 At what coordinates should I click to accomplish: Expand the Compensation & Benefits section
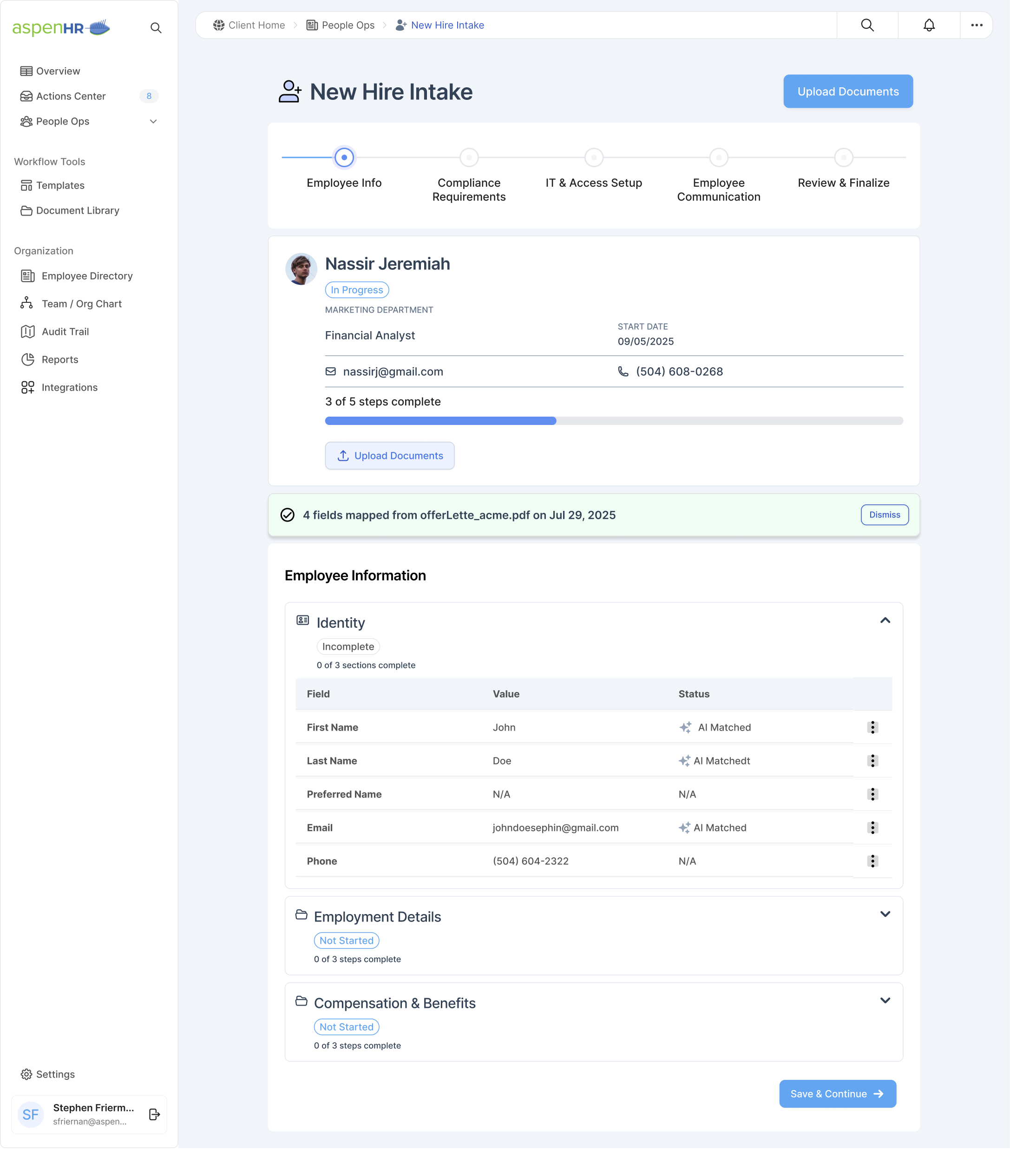pos(885,1000)
